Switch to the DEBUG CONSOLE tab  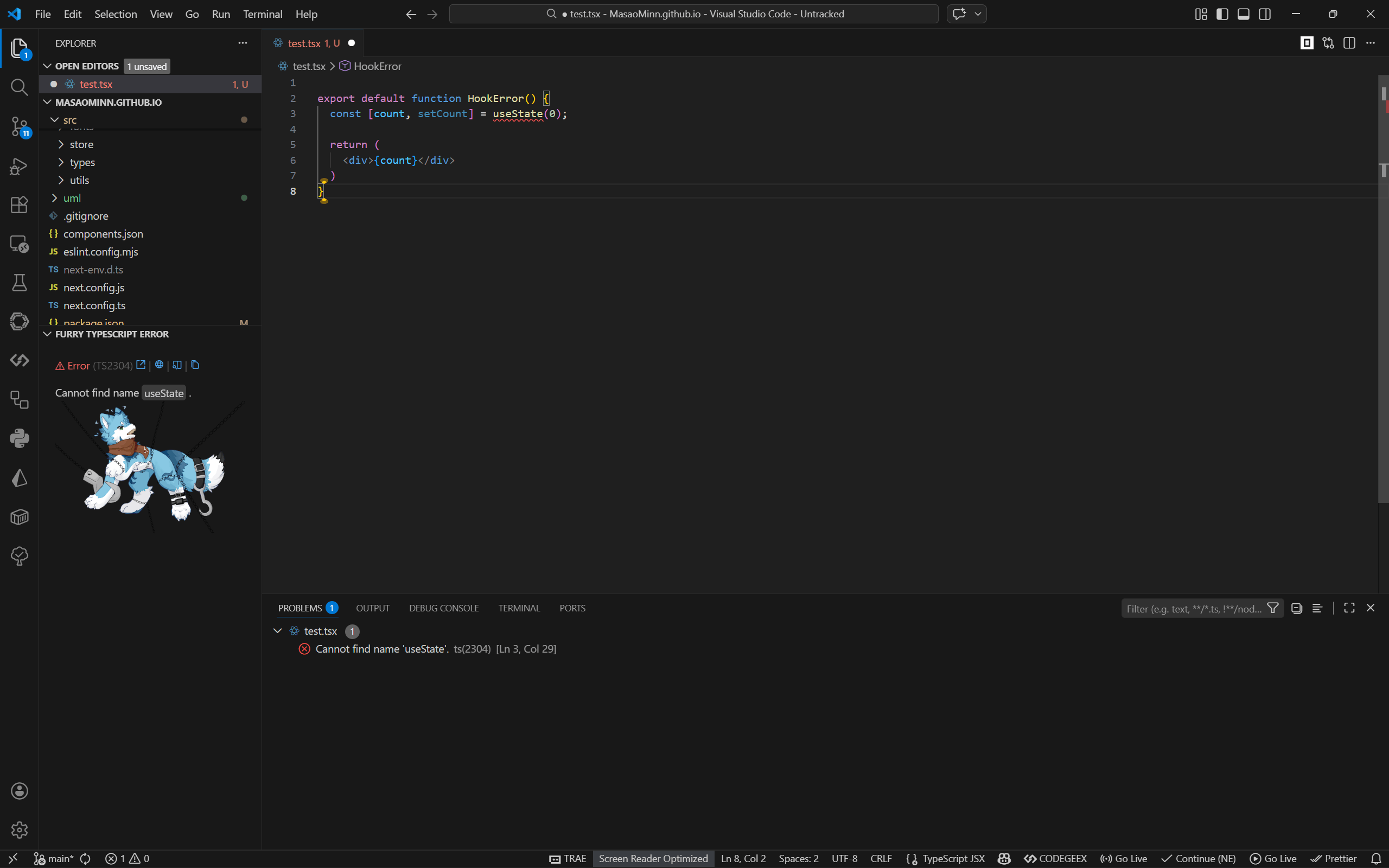(443, 608)
